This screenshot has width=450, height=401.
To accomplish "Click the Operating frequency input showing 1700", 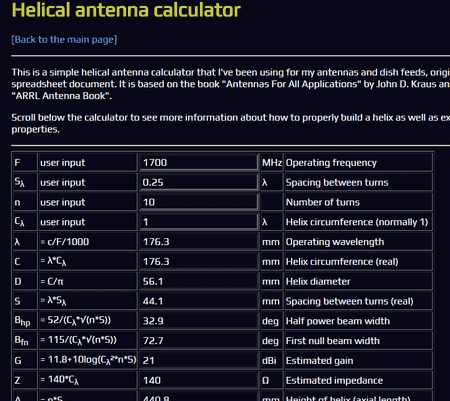I will click(199, 162).
